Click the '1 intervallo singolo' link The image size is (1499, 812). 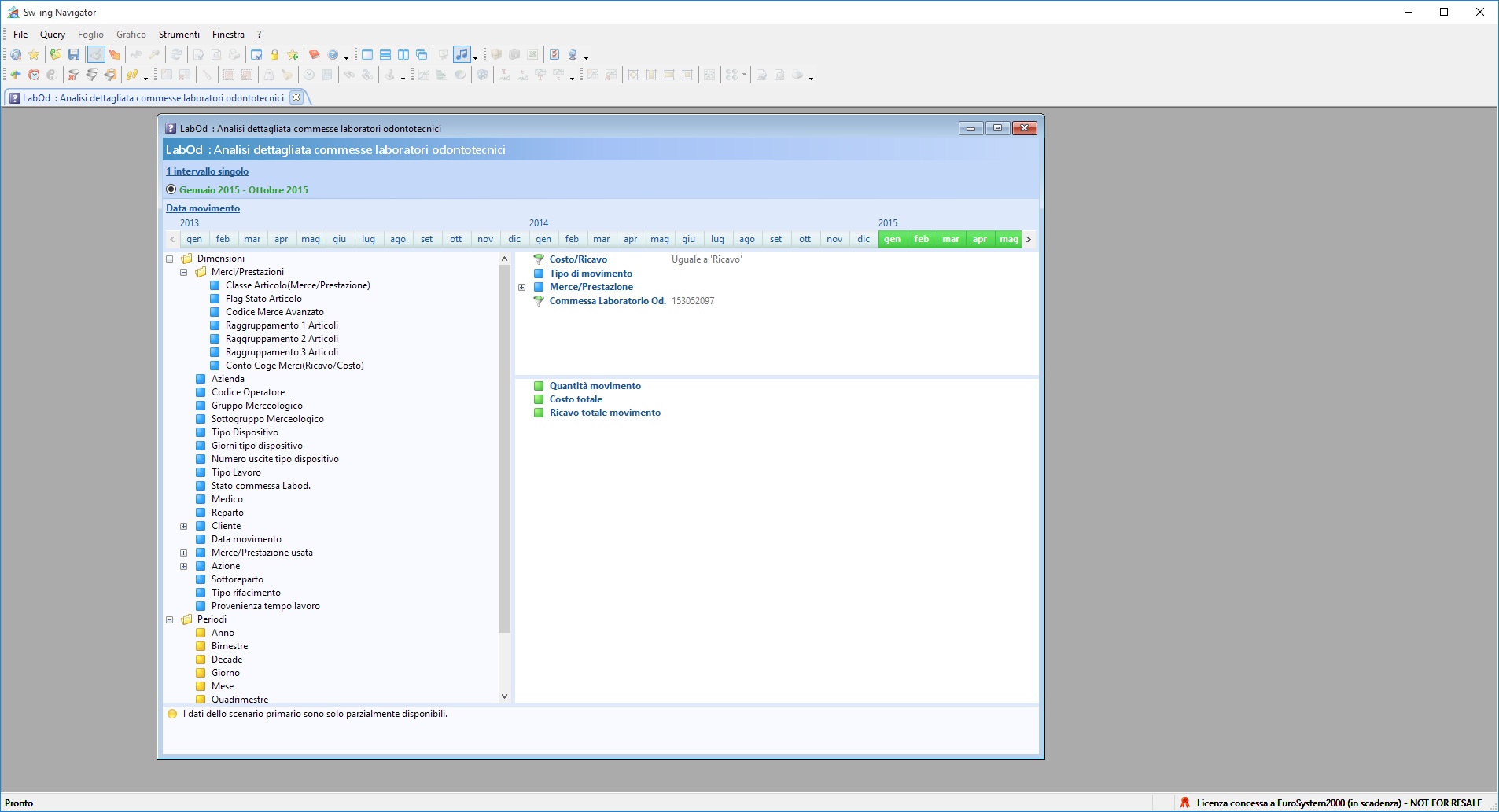207,171
